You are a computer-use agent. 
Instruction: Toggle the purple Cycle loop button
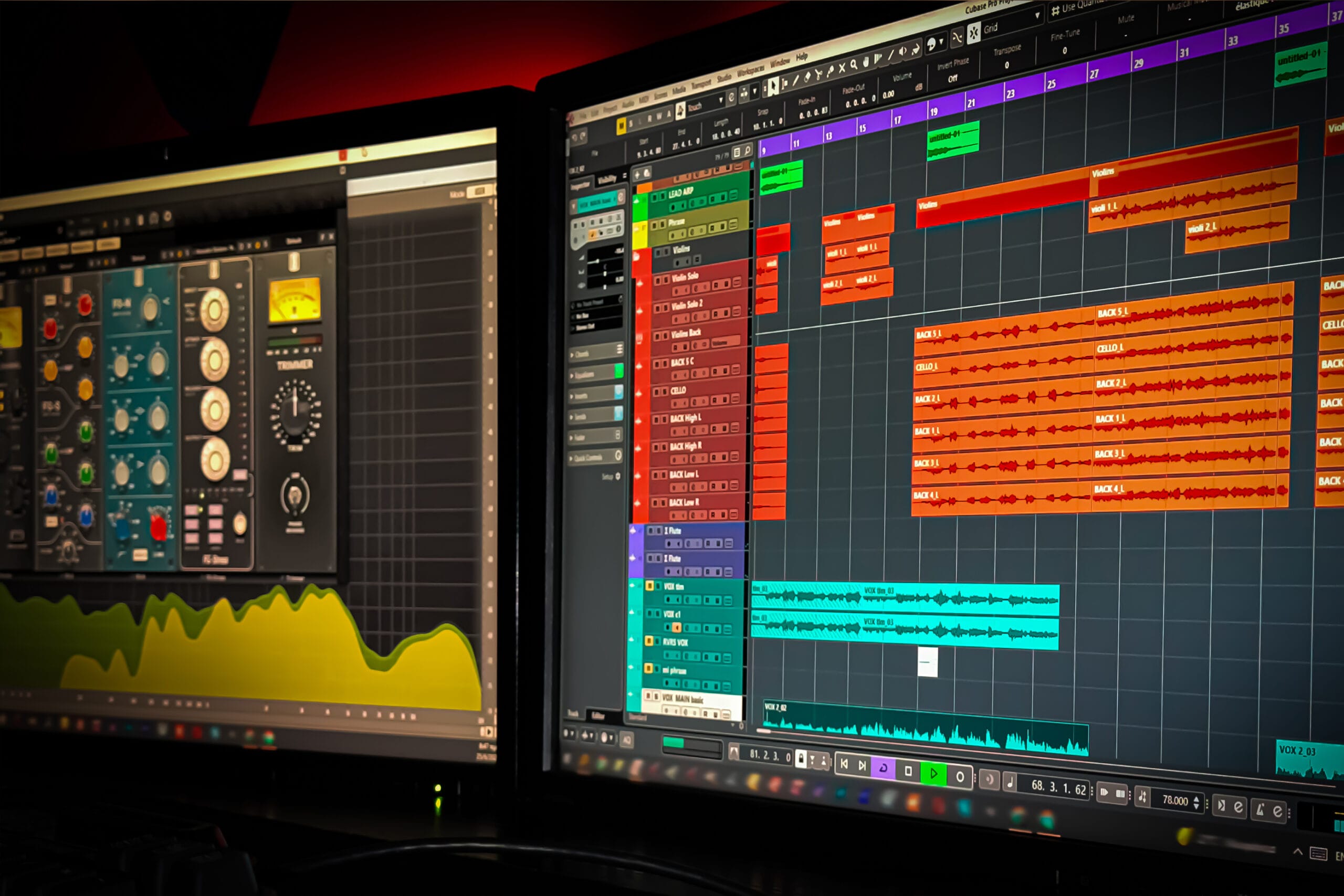(883, 767)
